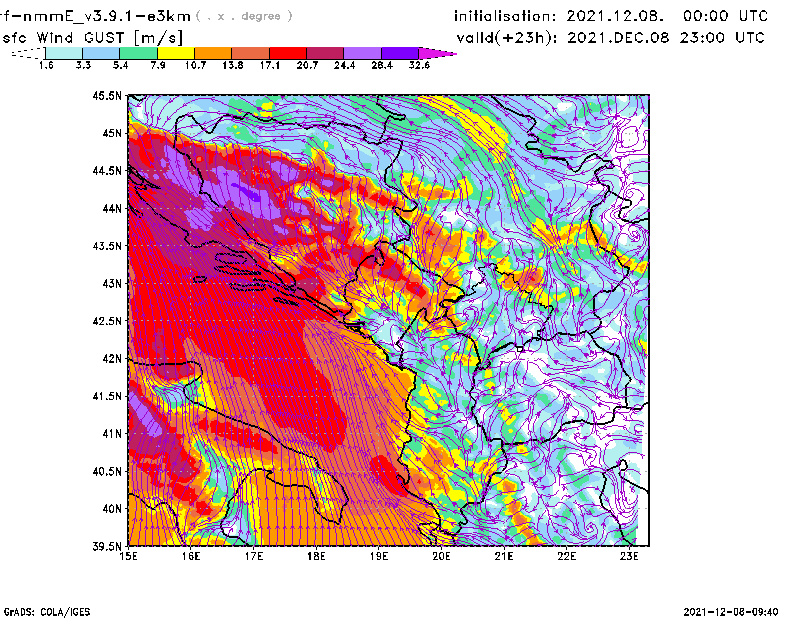This screenshot has width=800, height=618.
Task: Select the legend value "7.9"
Action: (158, 65)
